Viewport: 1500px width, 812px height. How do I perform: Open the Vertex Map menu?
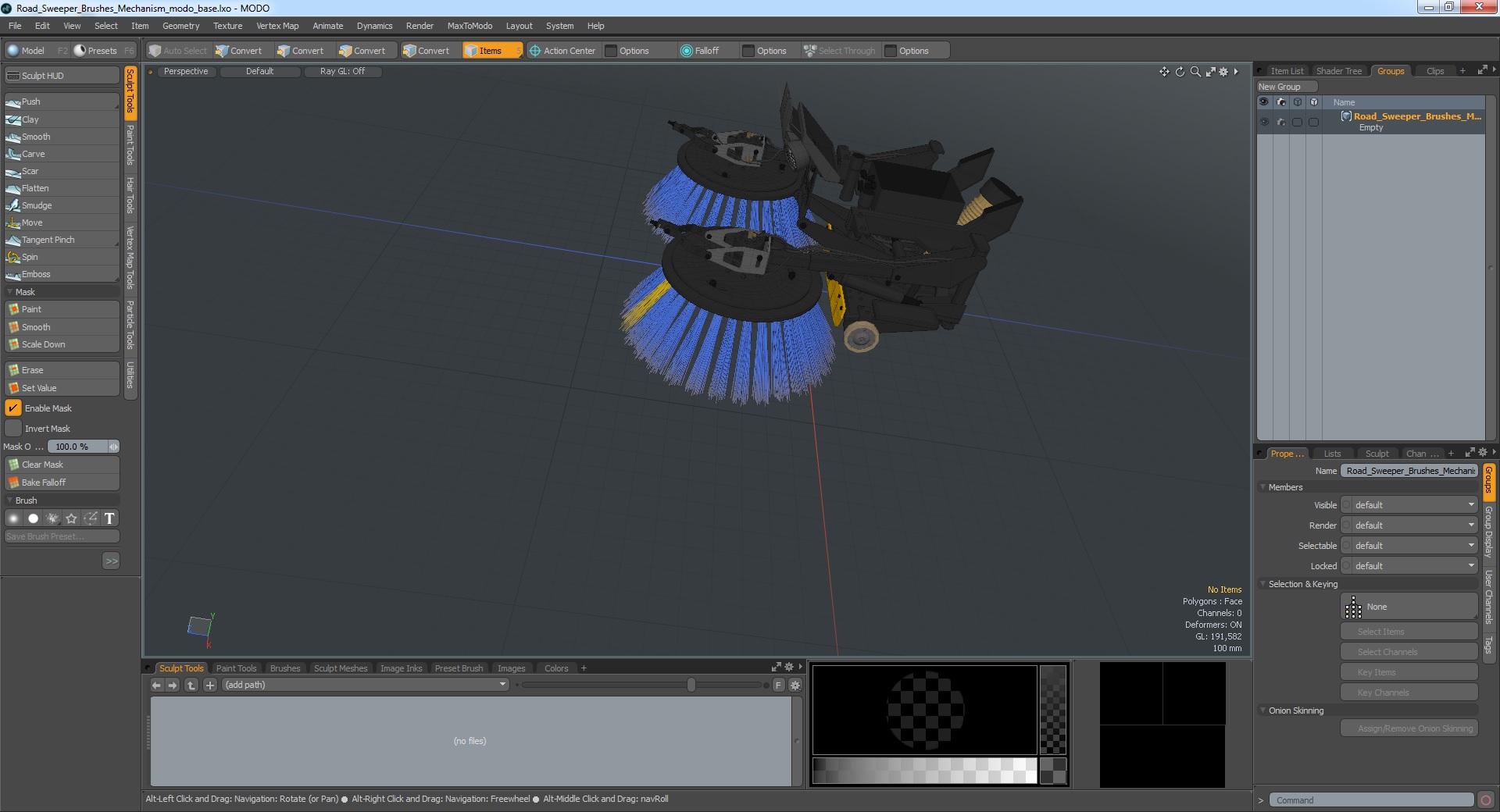277,26
